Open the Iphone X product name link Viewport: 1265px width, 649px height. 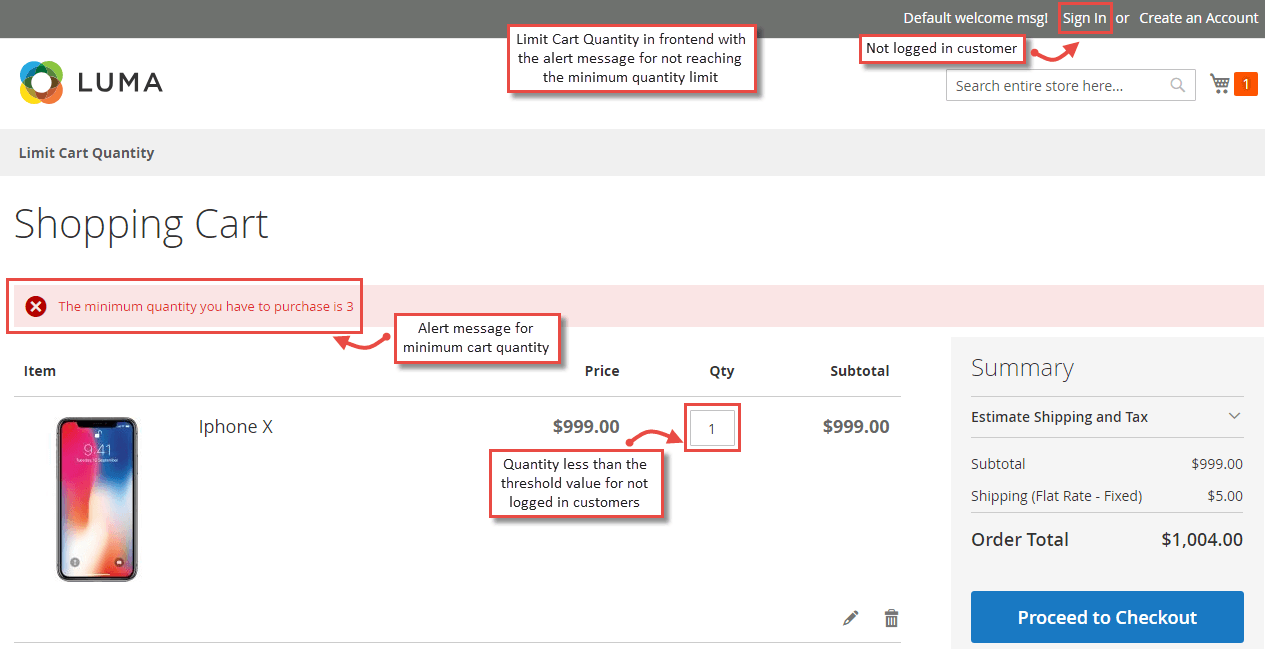pos(236,427)
